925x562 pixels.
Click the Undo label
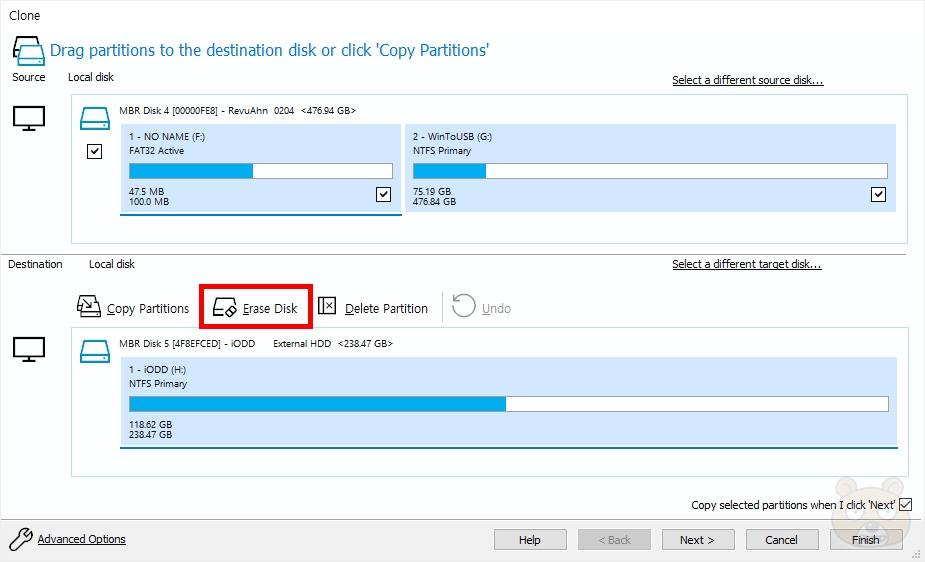tap(496, 308)
